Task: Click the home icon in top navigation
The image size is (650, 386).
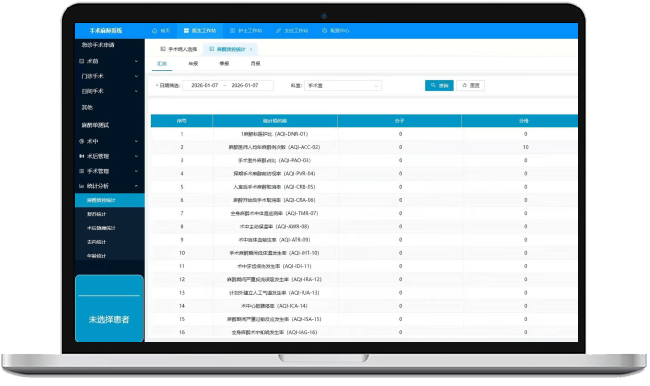Action: (155, 31)
